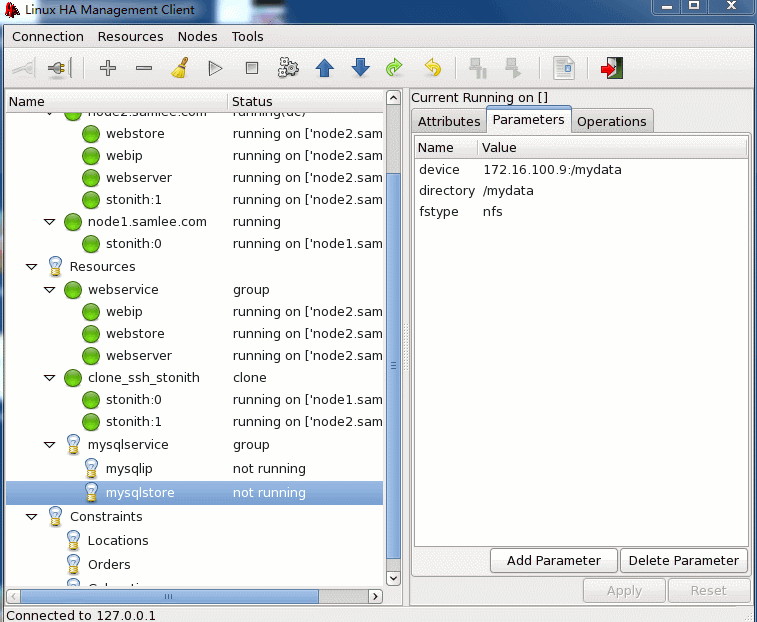Click the Linux HA app title icon
757x622 pixels.
(12, 10)
